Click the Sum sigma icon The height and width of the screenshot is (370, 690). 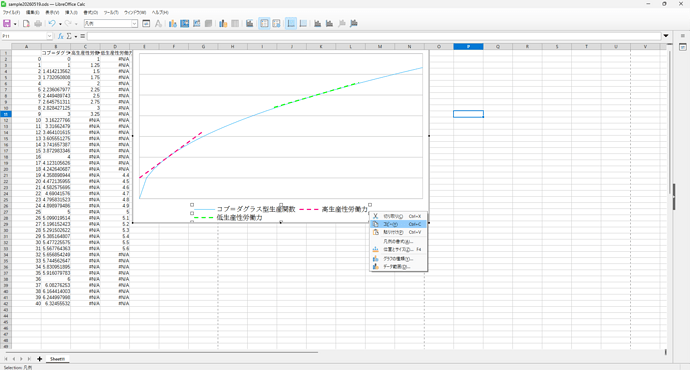(69, 36)
